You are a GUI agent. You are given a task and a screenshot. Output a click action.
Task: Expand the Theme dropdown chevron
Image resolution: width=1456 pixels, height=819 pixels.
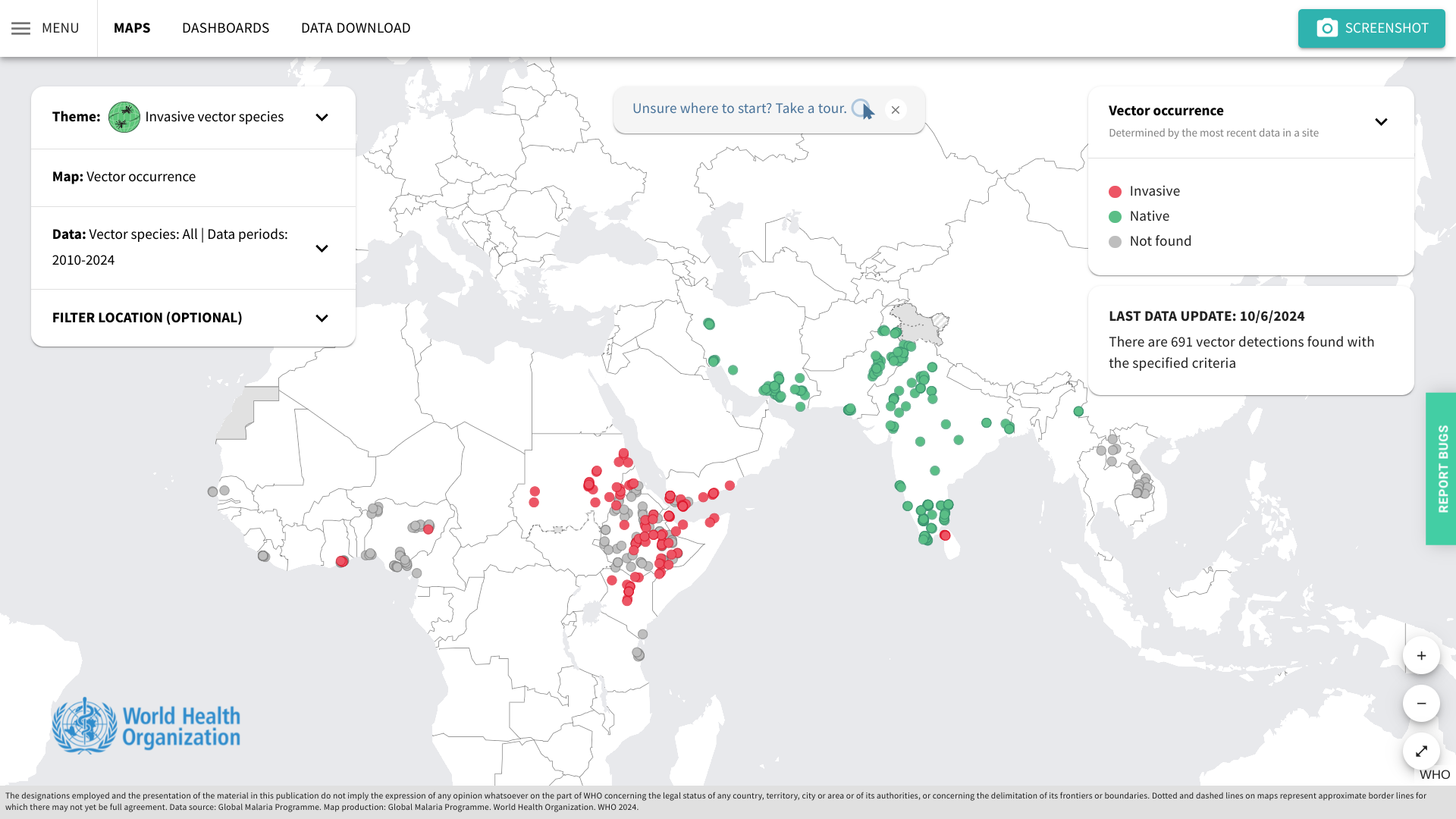(322, 118)
